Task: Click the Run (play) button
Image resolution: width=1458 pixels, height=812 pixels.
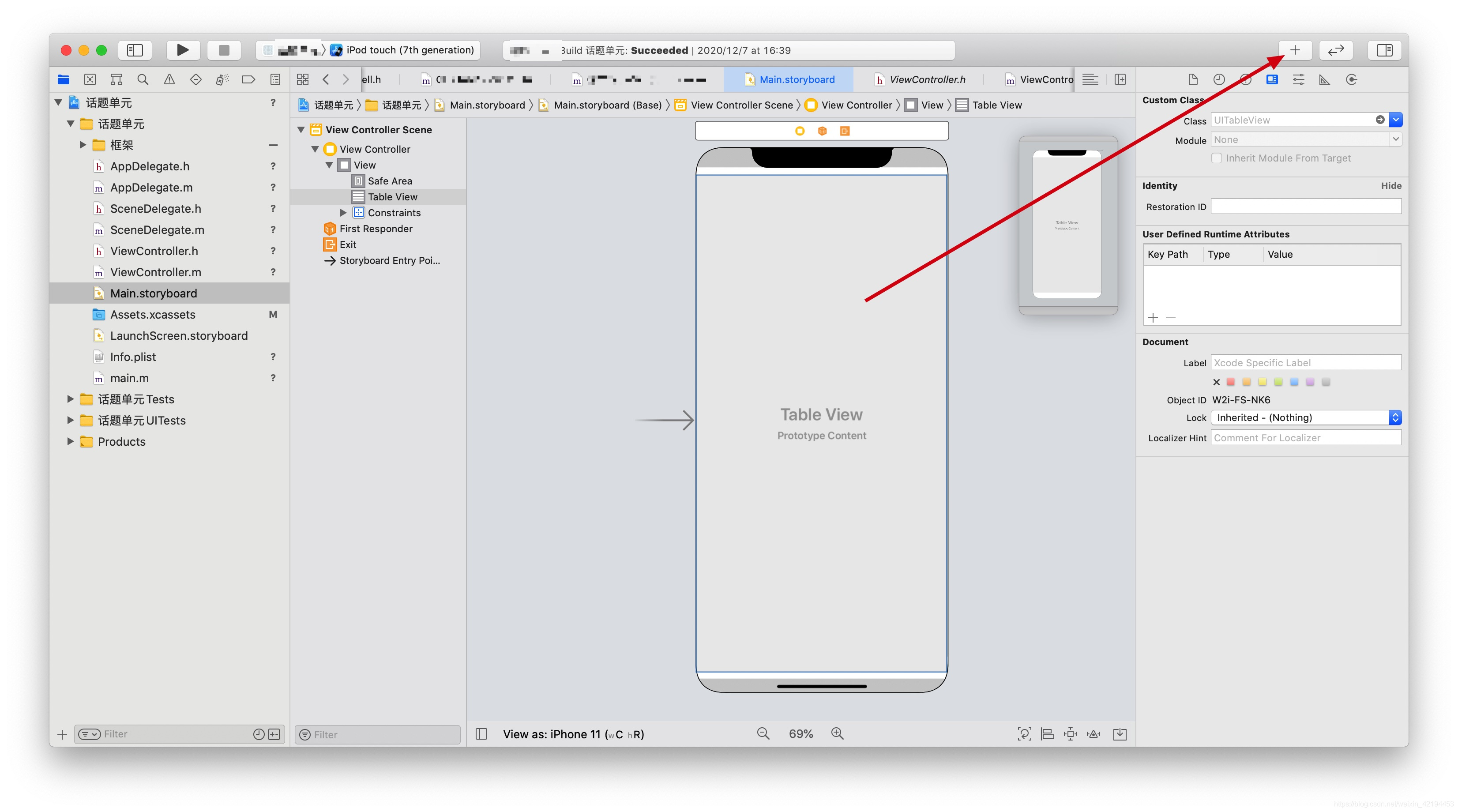Action: coord(182,50)
